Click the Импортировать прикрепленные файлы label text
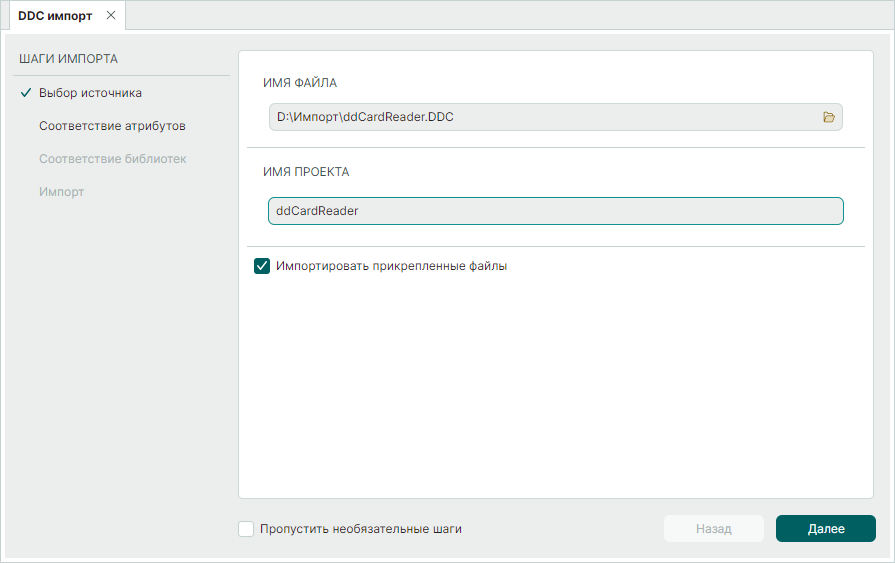Screen dimensions: 895x563 click(x=391, y=266)
